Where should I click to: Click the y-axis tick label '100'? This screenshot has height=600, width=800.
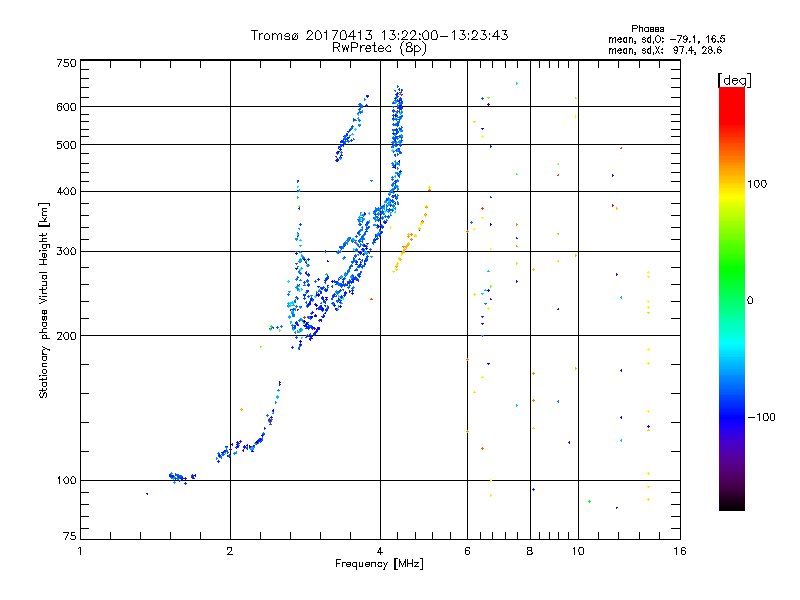(x=67, y=480)
